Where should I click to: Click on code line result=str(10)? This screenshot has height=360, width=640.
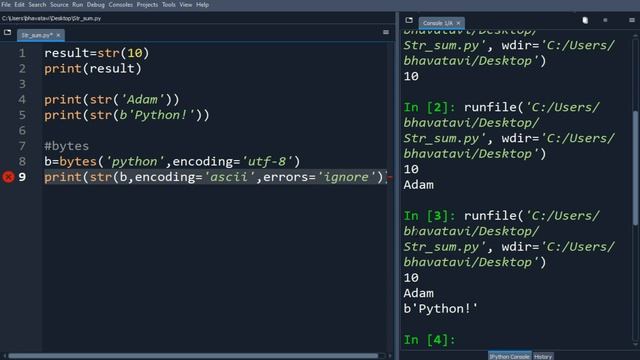97,53
